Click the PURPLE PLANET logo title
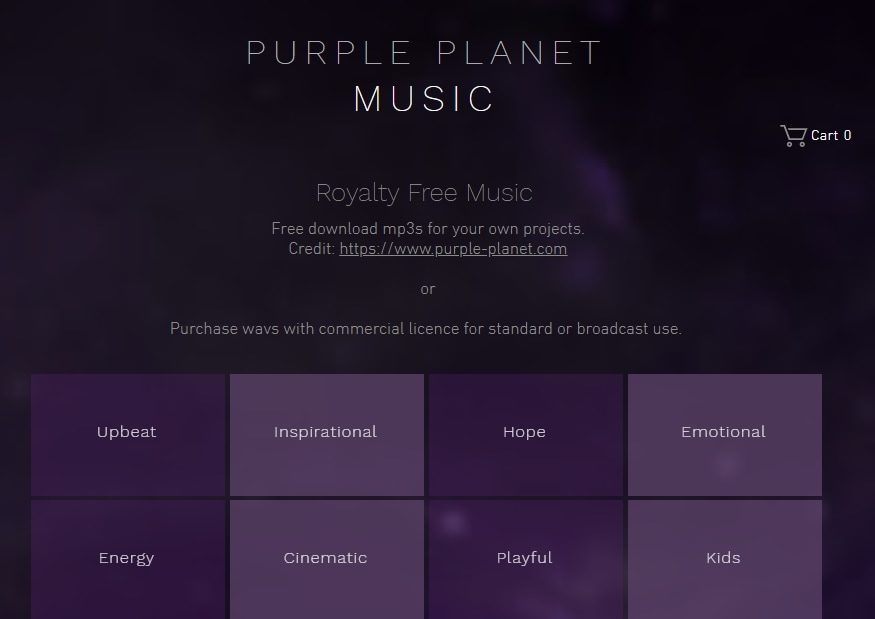 425,52
